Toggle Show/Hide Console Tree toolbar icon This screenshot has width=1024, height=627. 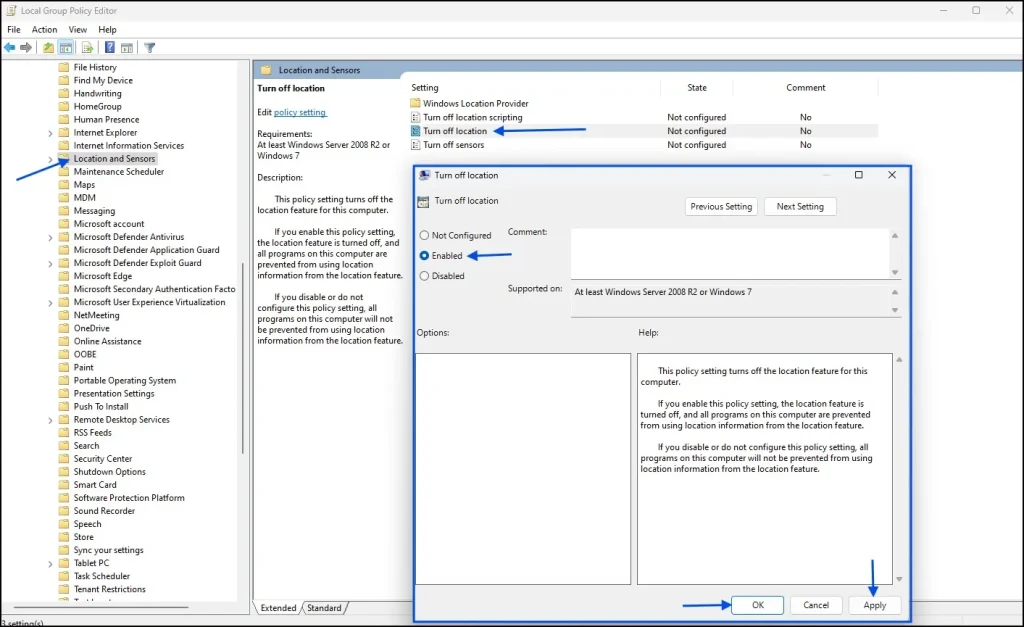(65, 47)
